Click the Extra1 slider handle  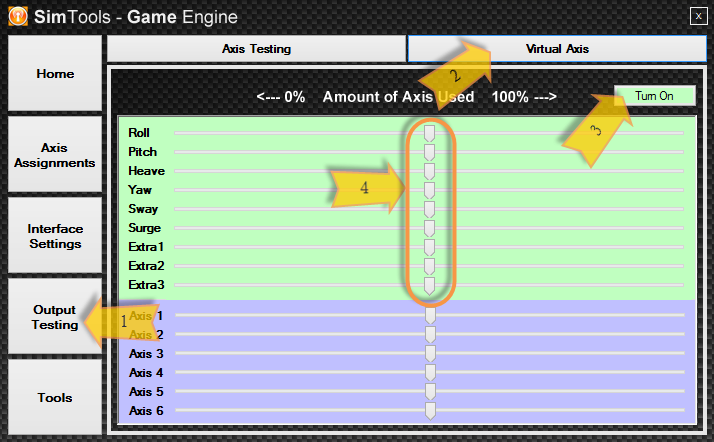point(429,248)
